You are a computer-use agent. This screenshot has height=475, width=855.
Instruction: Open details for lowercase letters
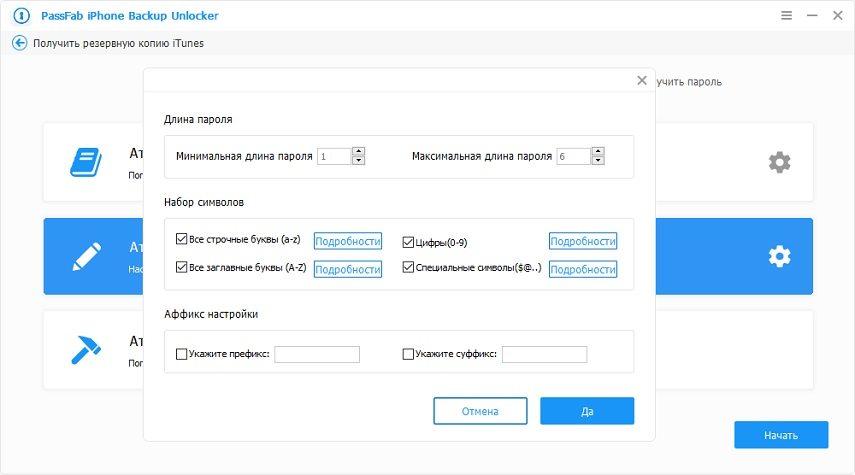pyautogui.click(x=348, y=241)
